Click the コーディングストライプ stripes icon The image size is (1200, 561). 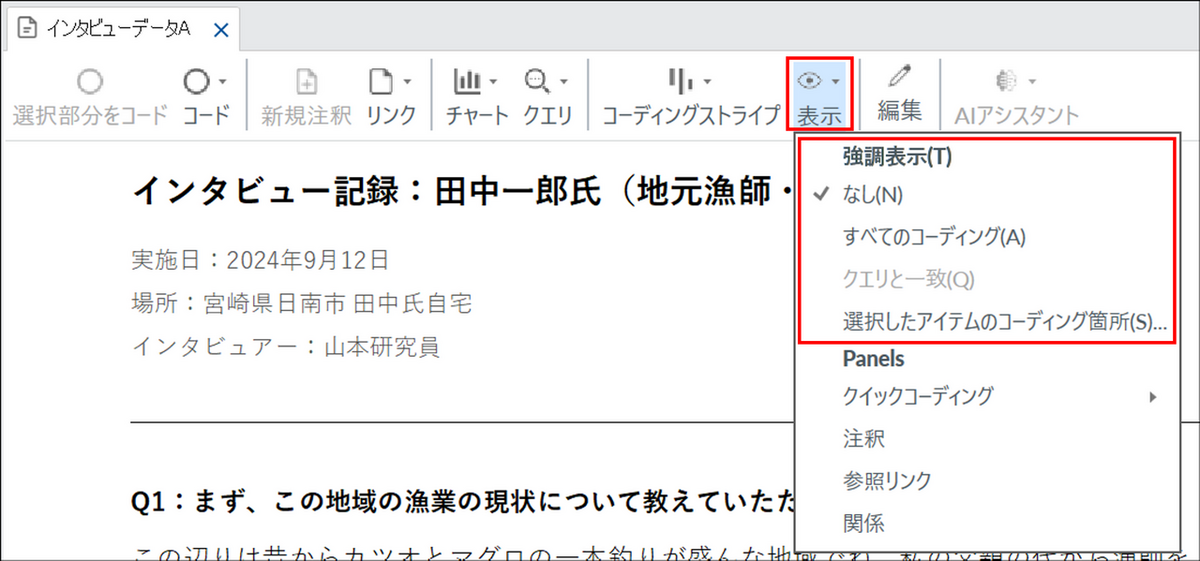[681, 82]
